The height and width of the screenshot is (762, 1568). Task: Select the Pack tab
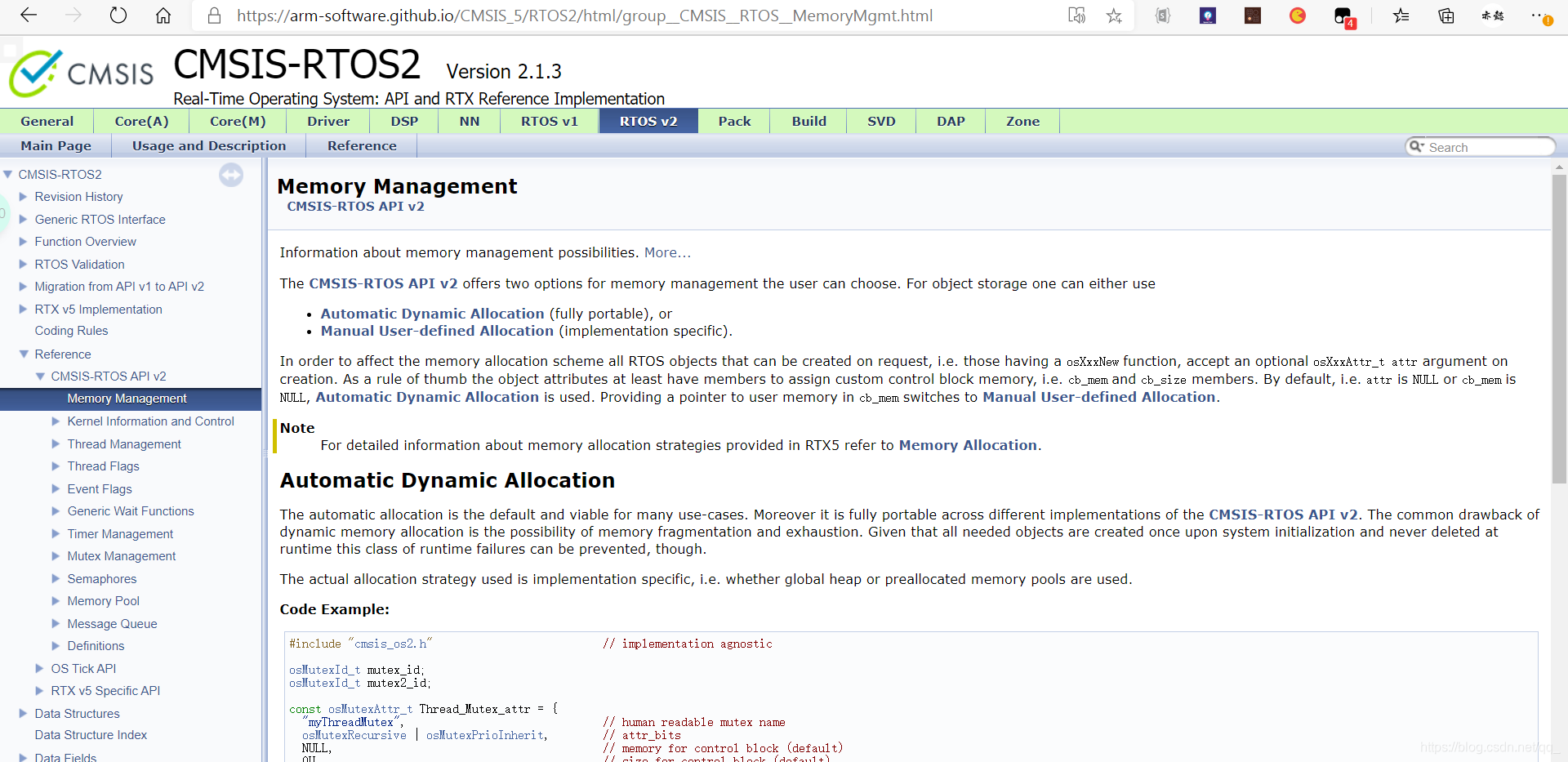click(734, 121)
